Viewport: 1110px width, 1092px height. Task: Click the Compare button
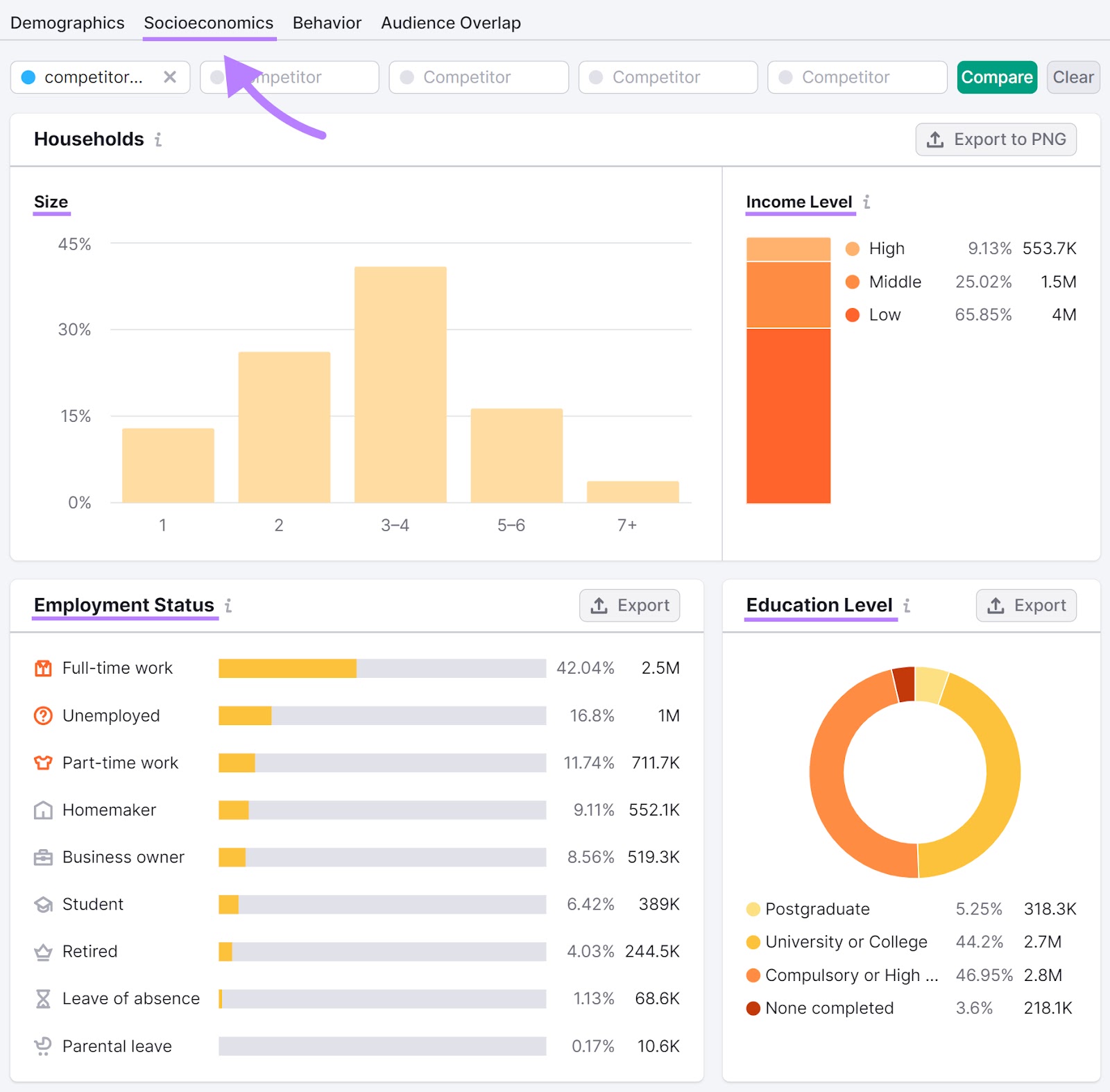click(x=996, y=77)
